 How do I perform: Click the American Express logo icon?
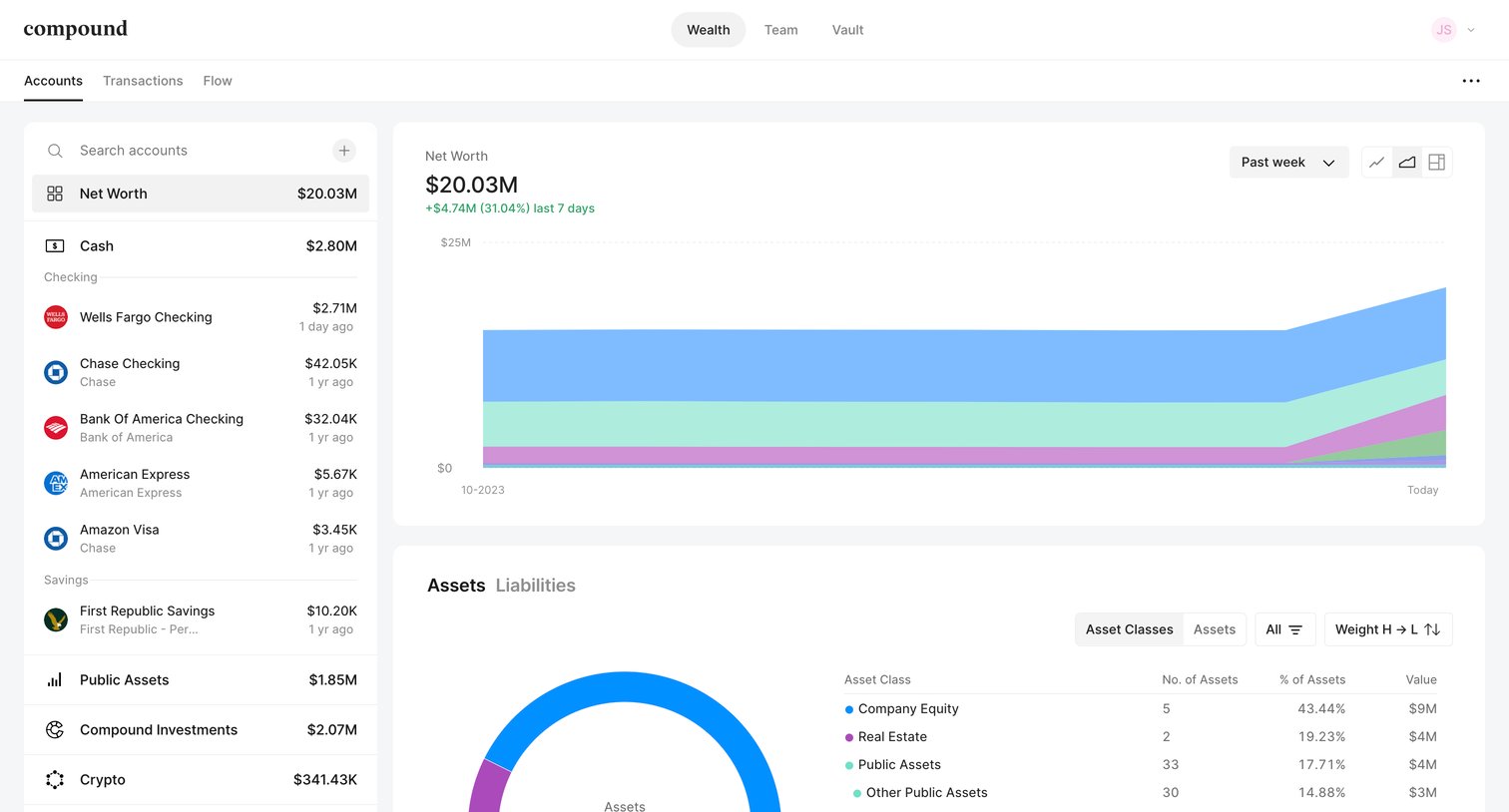(x=56, y=483)
